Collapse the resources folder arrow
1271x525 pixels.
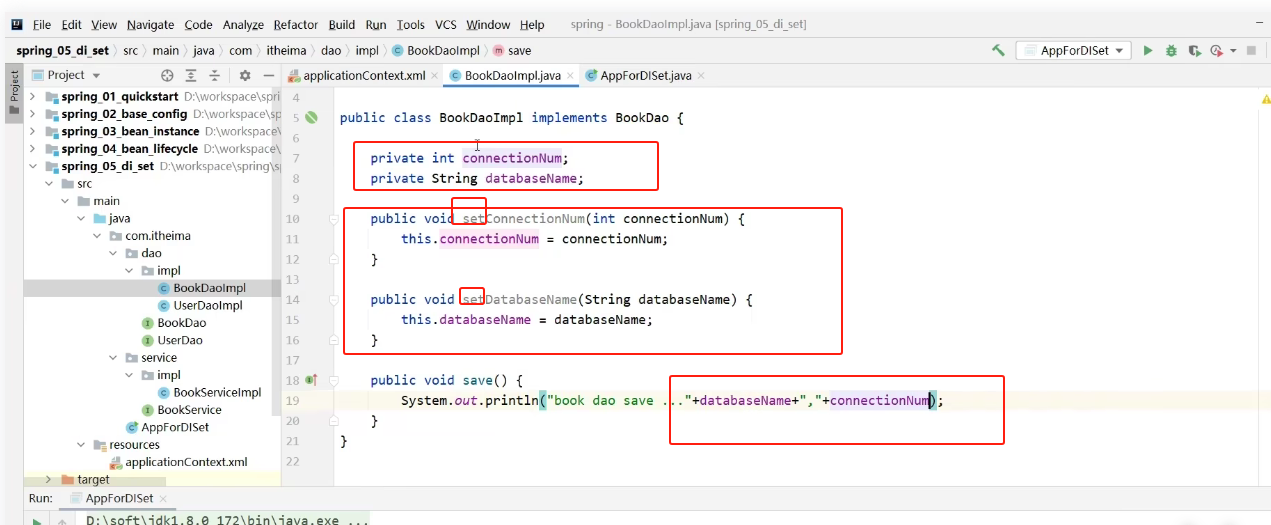pyautogui.click(x=82, y=445)
